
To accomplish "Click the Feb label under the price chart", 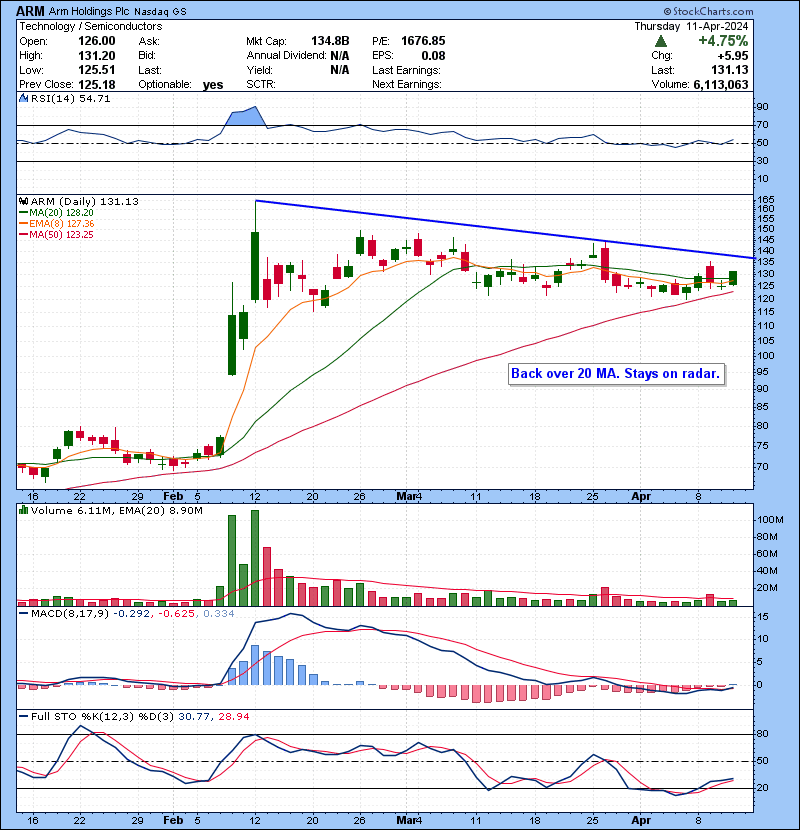I will click(x=173, y=497).
